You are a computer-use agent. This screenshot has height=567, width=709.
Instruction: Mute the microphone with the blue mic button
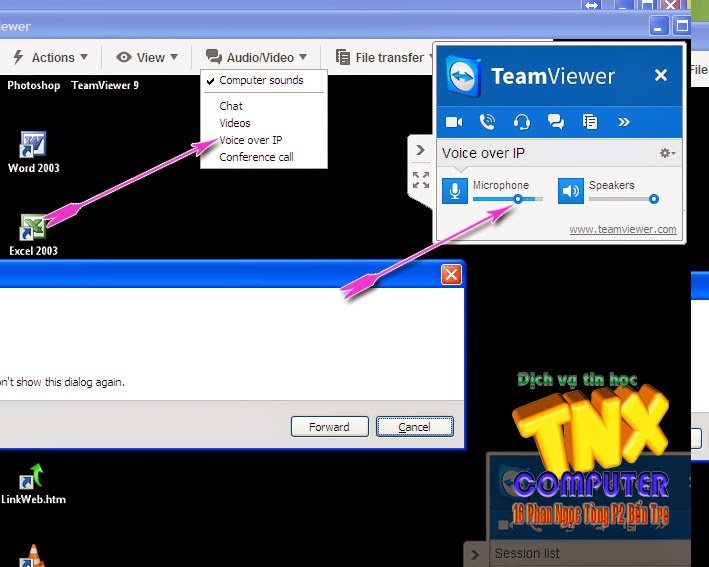[x=455, y=191]
